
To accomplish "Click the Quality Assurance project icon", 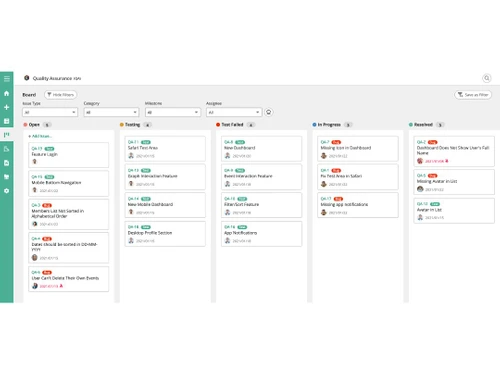I will (x=27, y=78).
